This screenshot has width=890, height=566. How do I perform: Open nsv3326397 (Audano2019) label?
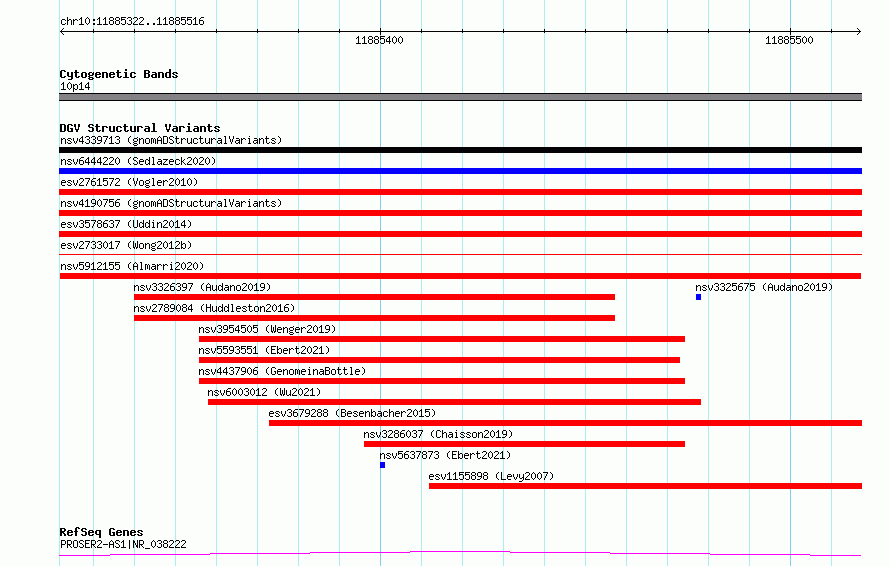point(202,287)
